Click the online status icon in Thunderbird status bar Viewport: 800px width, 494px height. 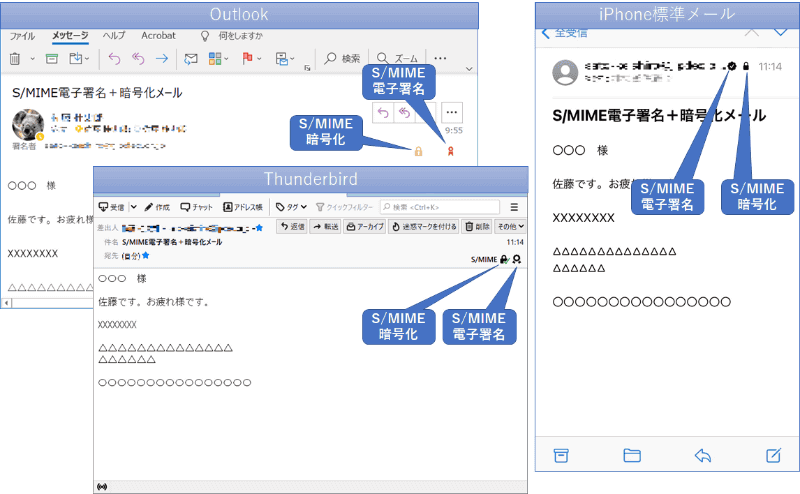(102, 487)
